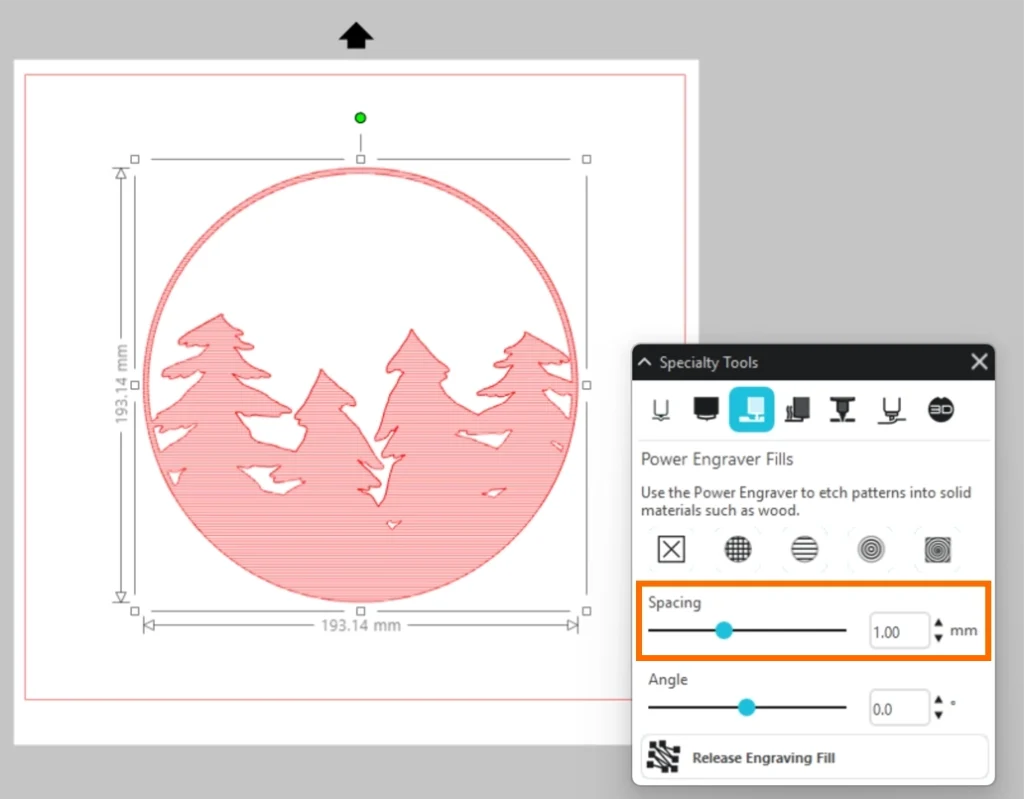Choose the square spiral fill pattern

coord(937,549)
